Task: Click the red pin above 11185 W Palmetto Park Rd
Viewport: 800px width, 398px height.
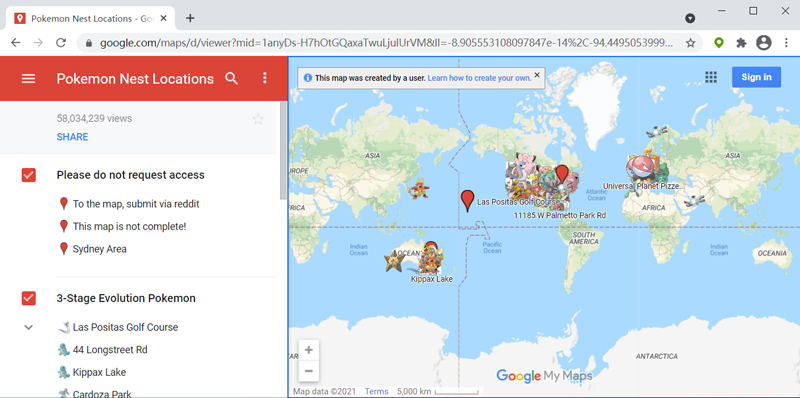Action: click(562, 174)
